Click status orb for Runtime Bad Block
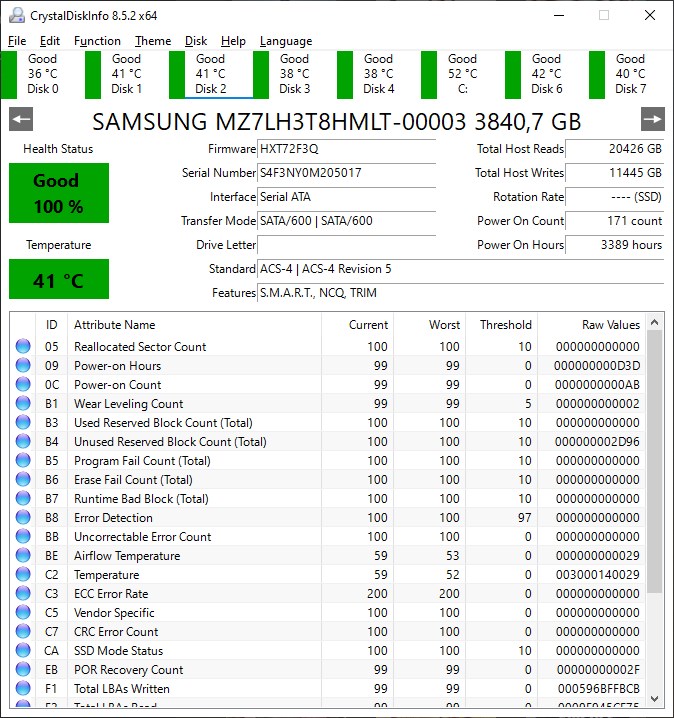 pyautogui.click(x=23, y=498)
